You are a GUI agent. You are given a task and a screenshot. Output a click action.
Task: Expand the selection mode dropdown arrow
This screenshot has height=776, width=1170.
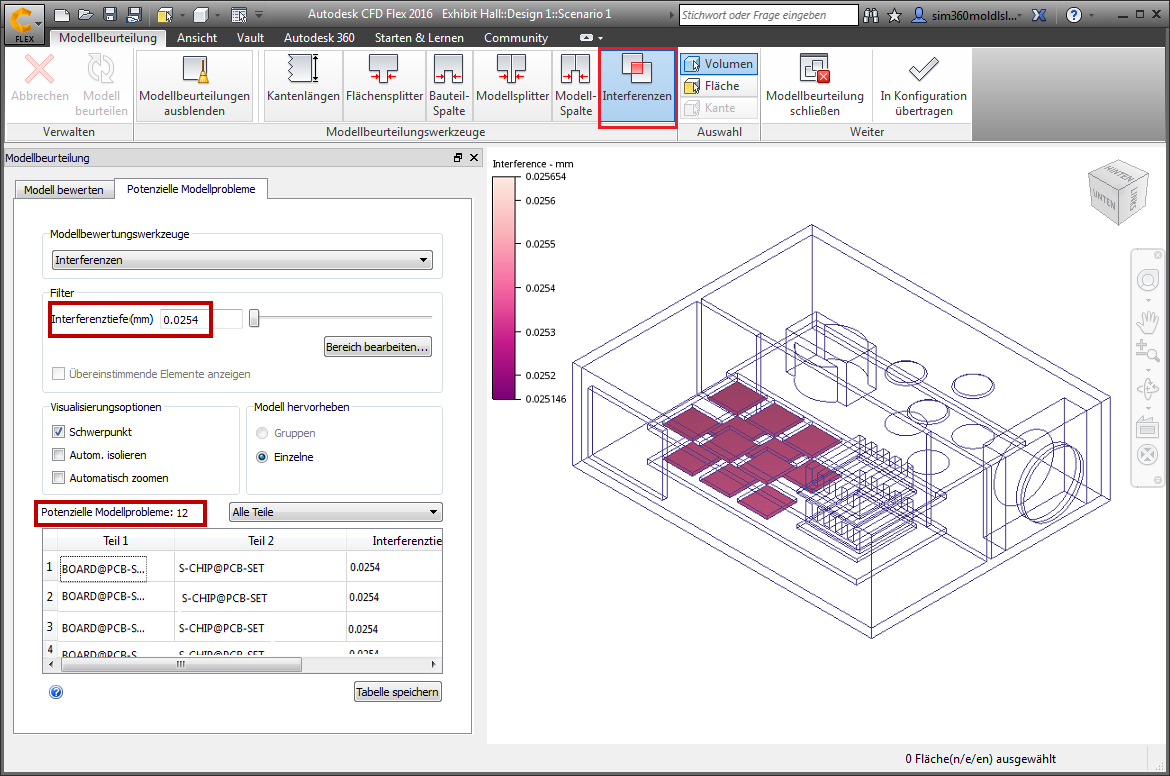tap(181, 15)
